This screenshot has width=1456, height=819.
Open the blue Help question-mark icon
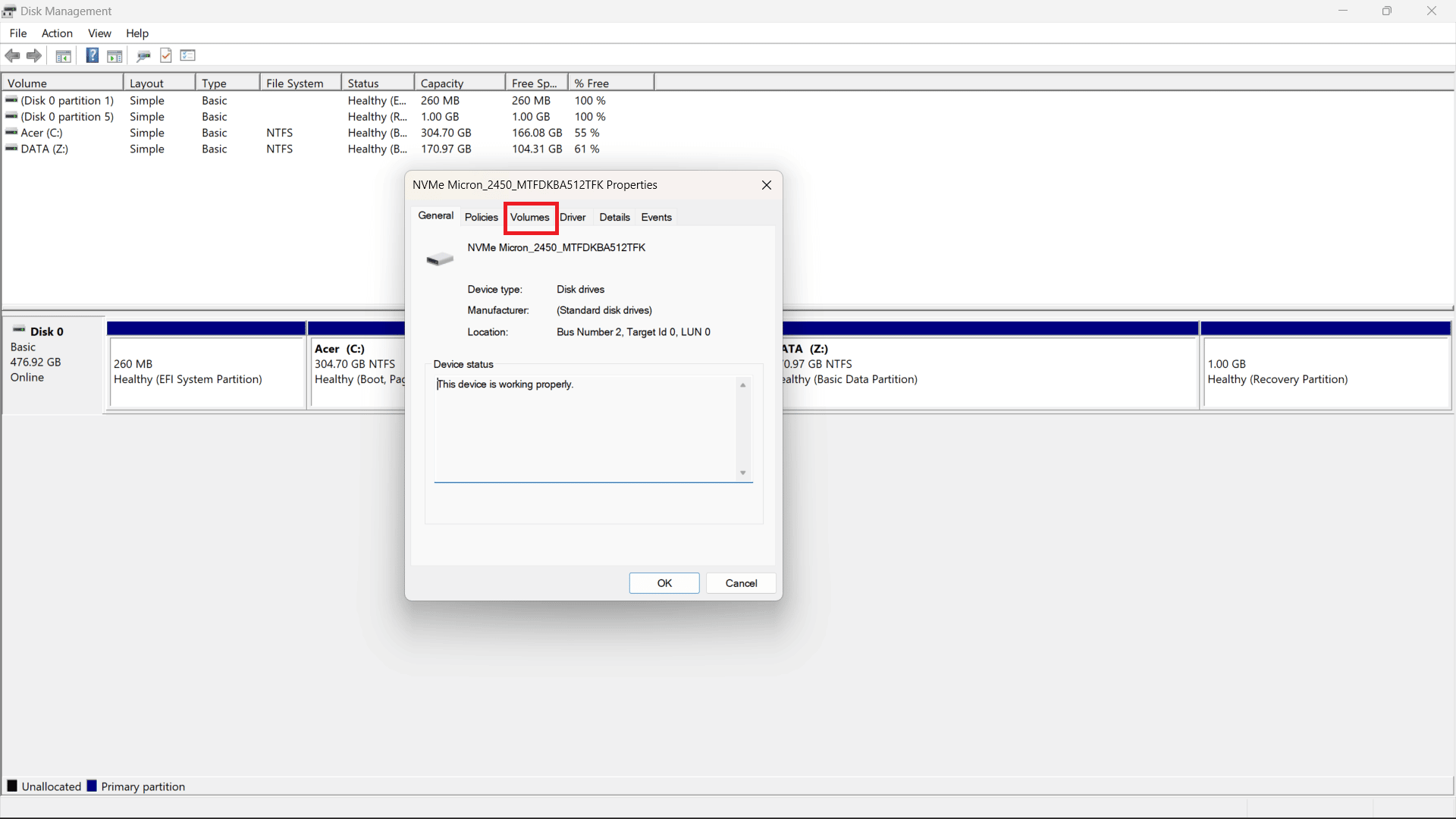[x=92, y=55]
